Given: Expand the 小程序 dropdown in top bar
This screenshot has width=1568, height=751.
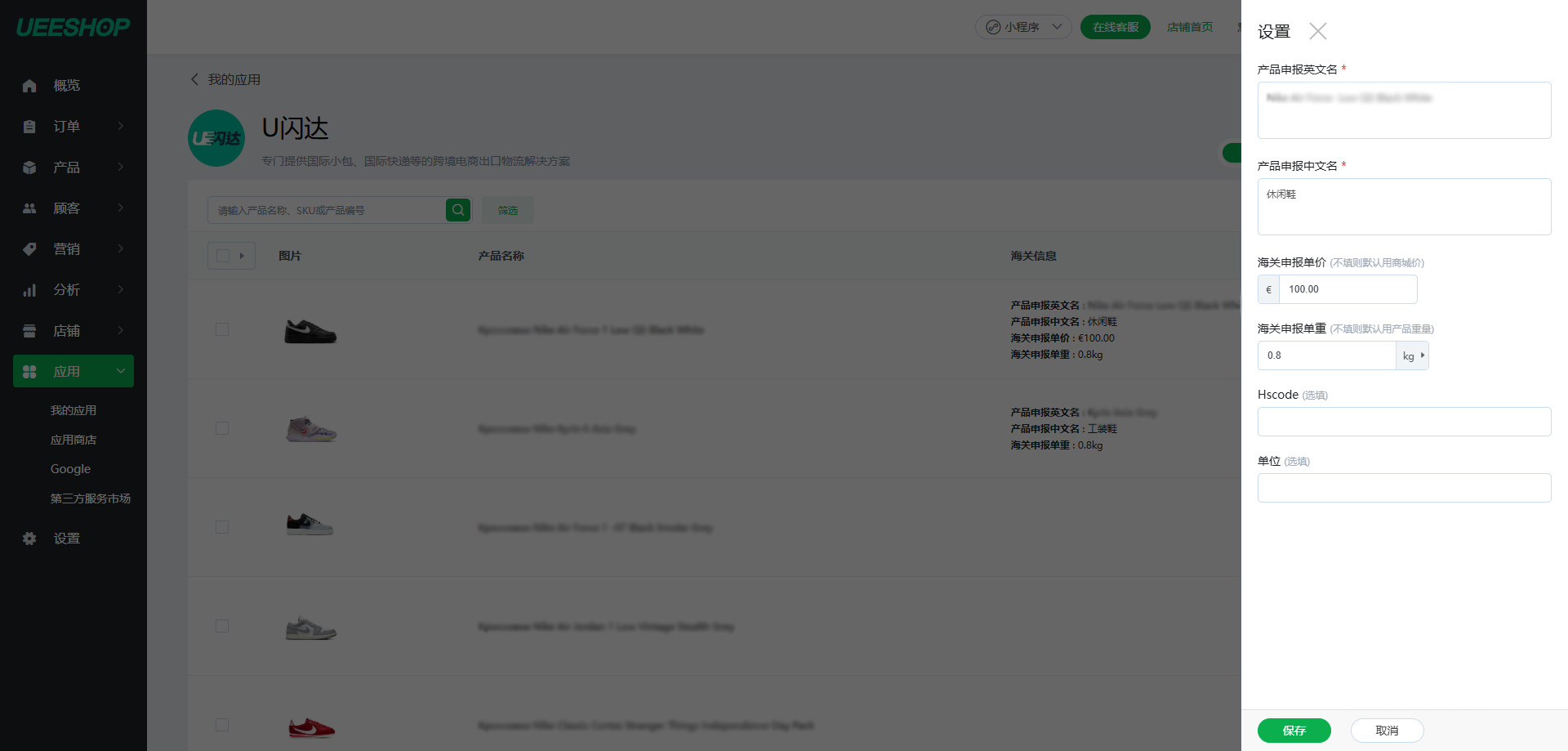Looking at the screenshot, I should click(x=1023, y=27).
